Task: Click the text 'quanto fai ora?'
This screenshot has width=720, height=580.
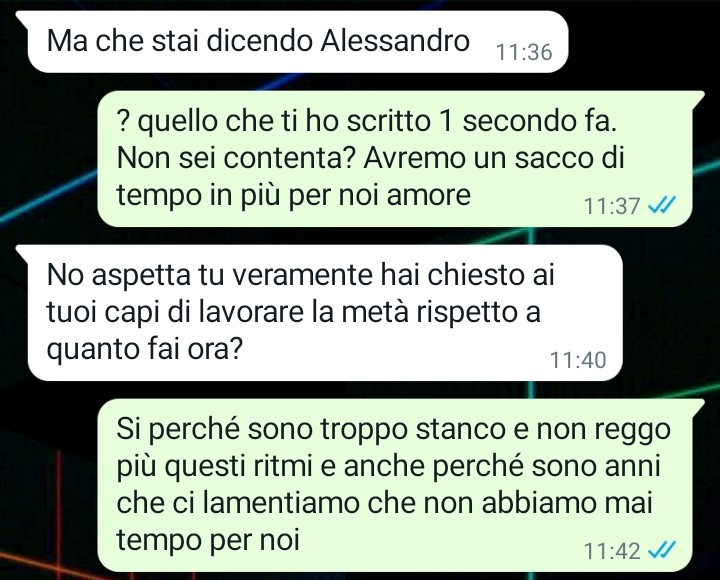Action: (x=144, y=350)
